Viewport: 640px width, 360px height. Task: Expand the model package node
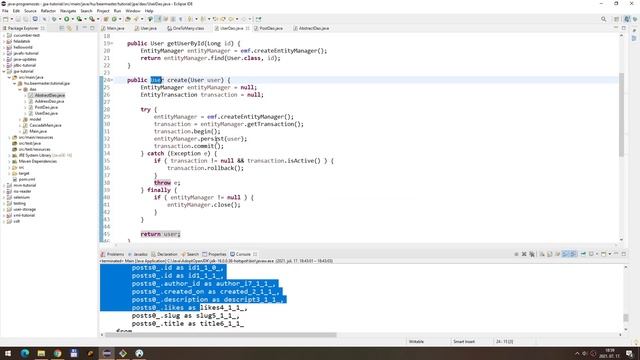20,120
